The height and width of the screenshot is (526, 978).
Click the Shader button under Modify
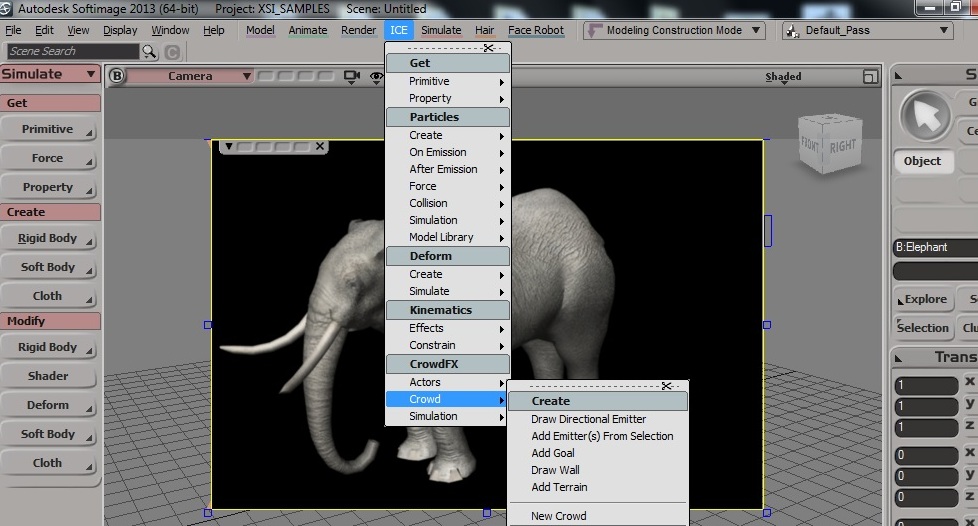(48, 376)
